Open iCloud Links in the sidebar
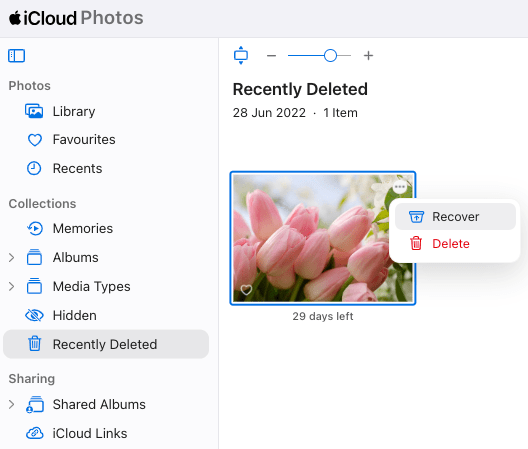Screen dimensions: 528x449 (106, 433)
